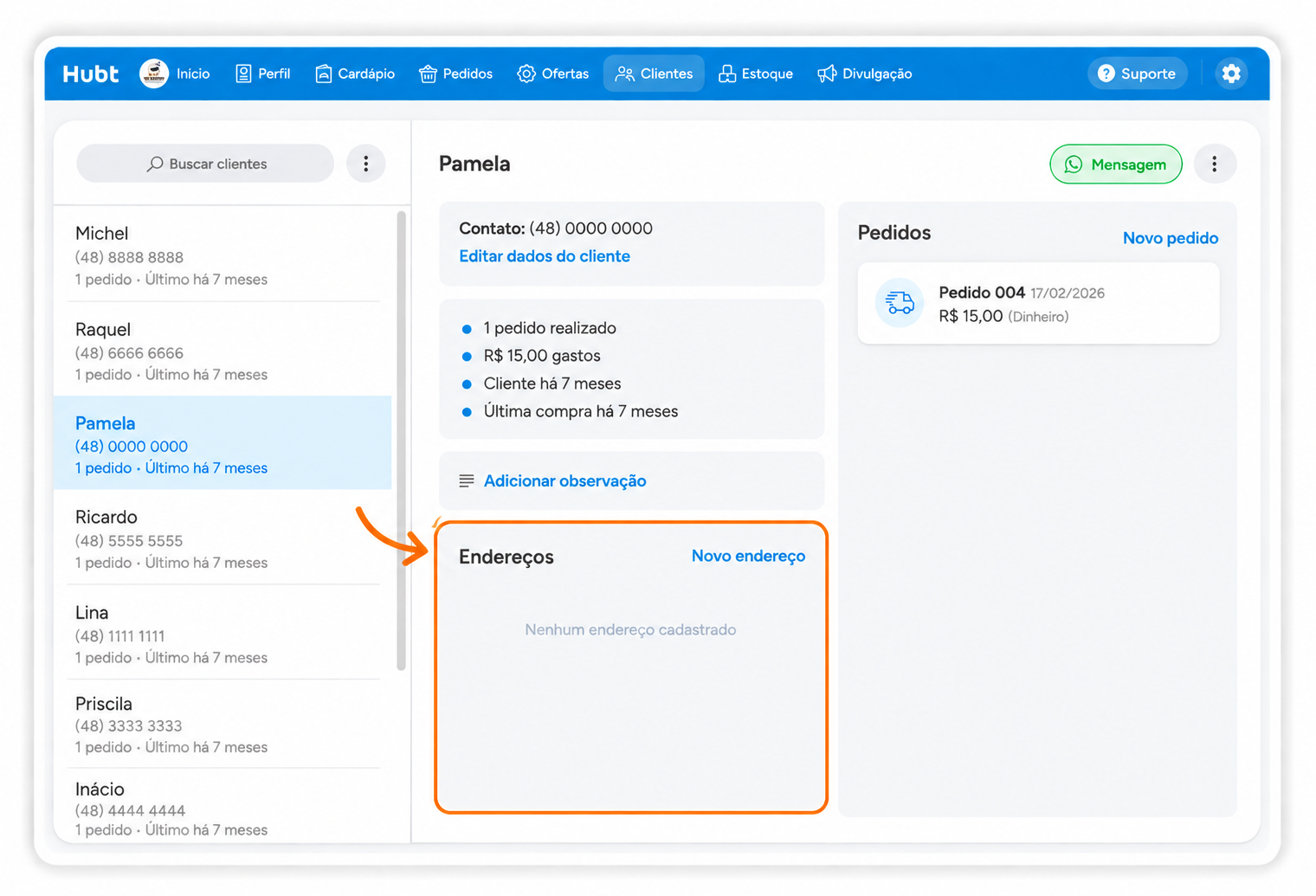
Task: Click the delivery truck icon on Pedido 004
Action: tap(900, 303)
